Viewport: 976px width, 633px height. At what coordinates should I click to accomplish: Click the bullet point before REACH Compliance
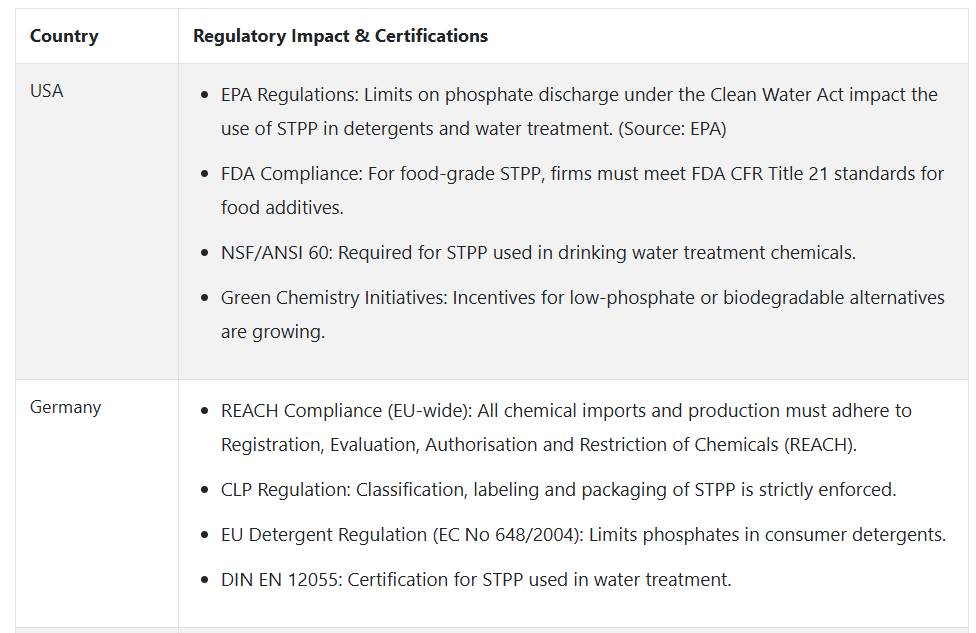click(205, 411)
